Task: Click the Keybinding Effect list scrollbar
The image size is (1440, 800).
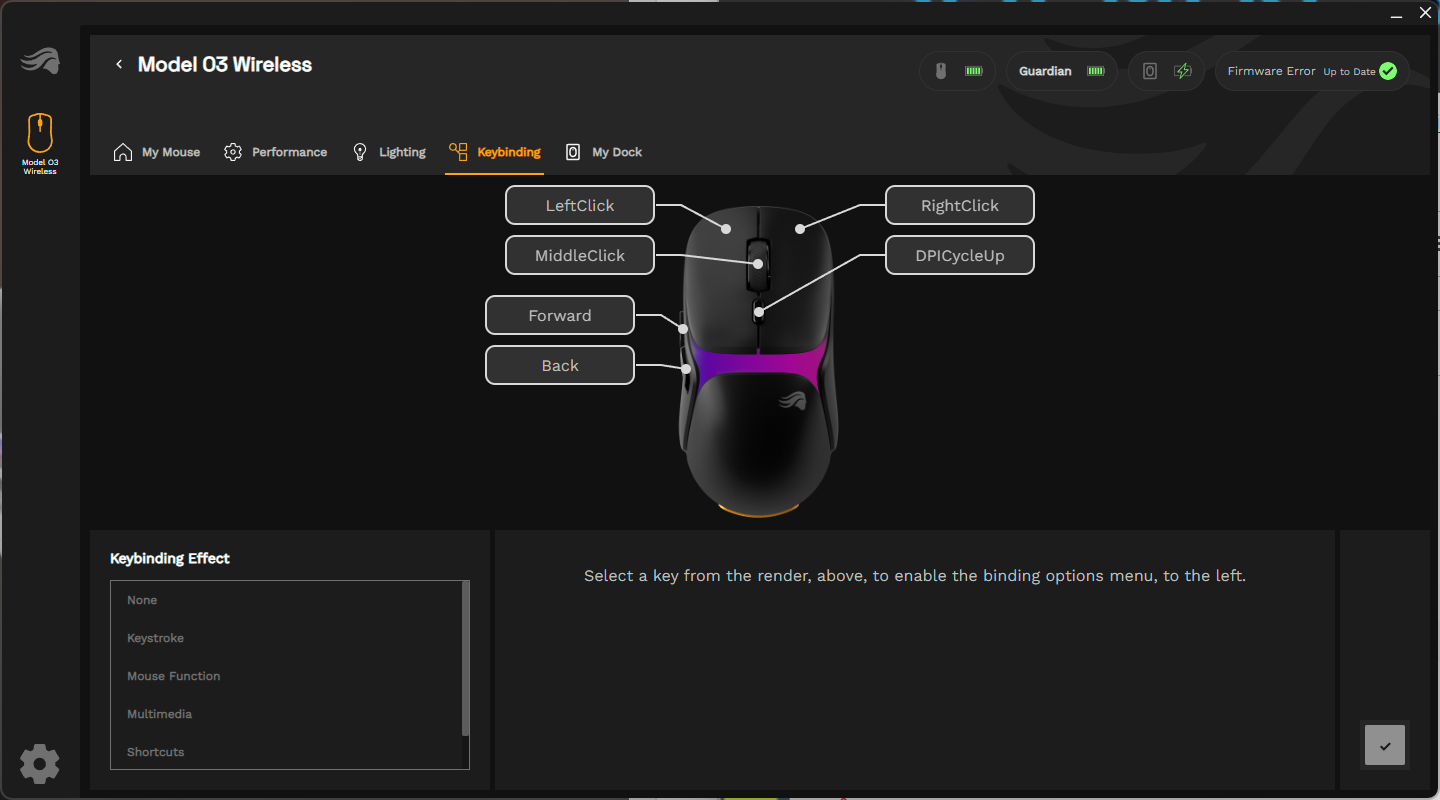Action: [465, 660]
